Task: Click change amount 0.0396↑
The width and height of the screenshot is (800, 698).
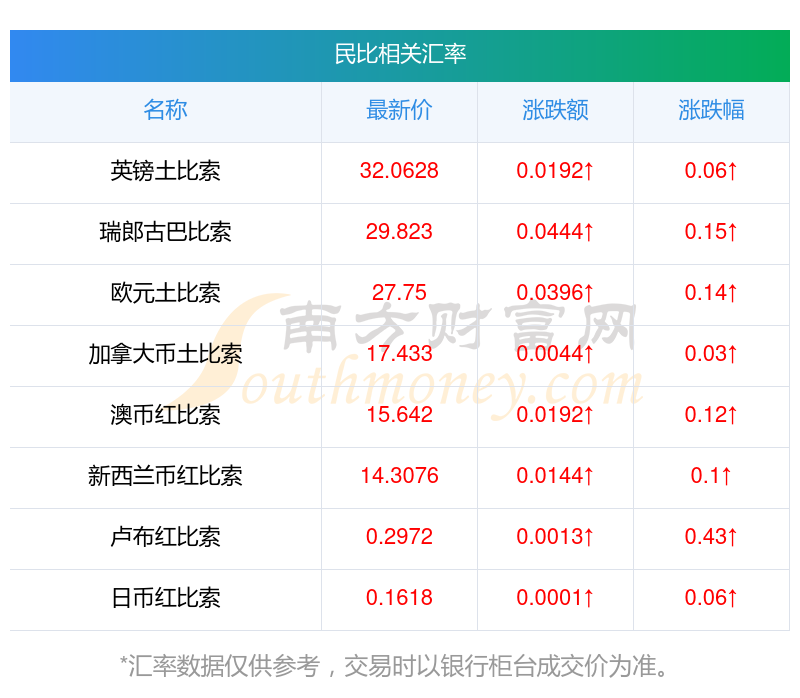Action: coord(555,293)
